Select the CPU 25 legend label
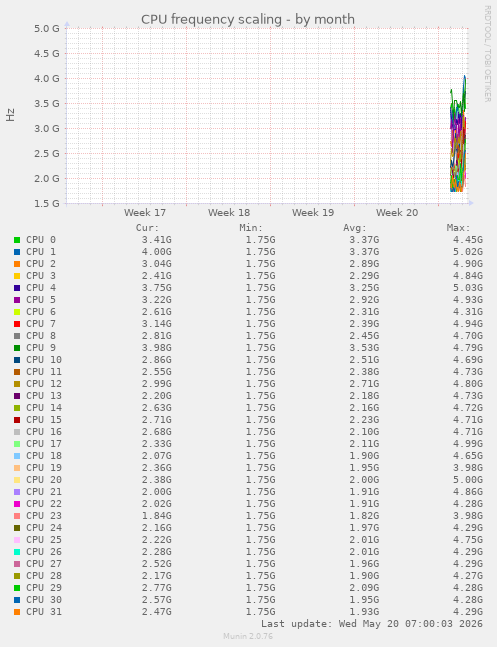 click(x=44, y=539)
